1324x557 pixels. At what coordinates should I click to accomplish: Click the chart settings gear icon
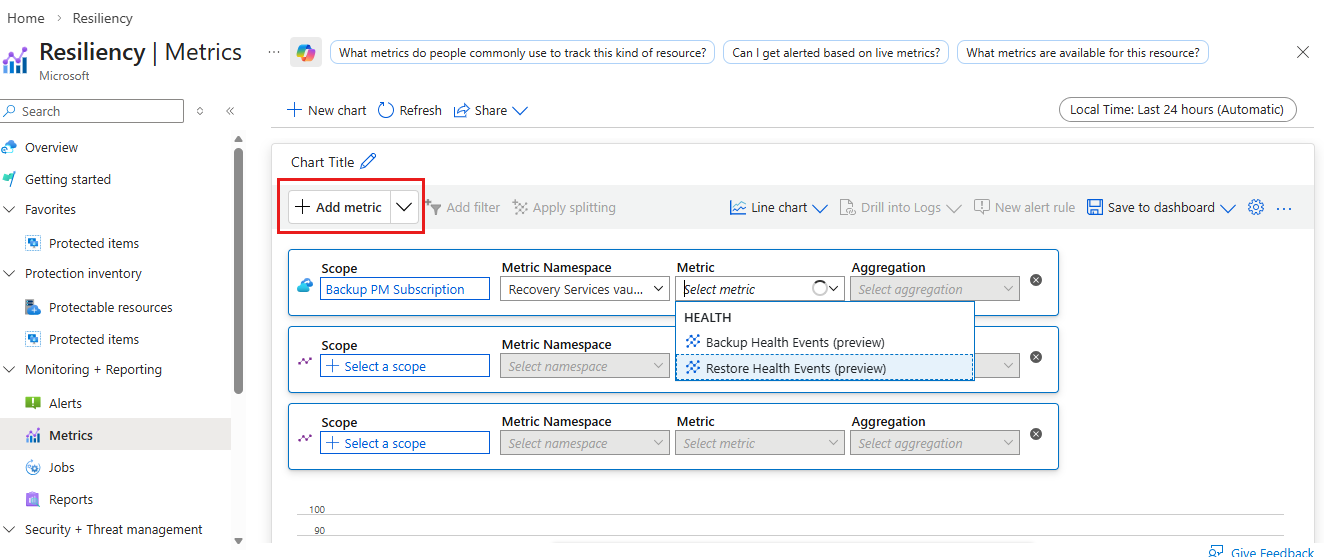point(1256,207)
